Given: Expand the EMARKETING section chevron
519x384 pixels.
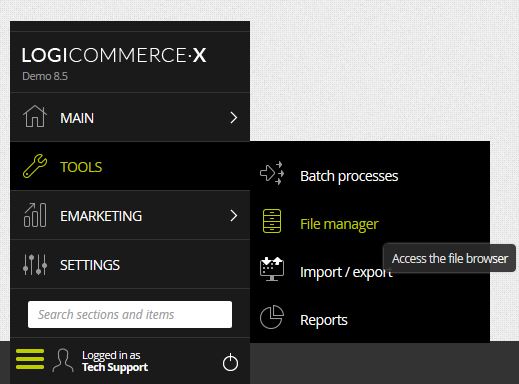Looking at the screenshot, I should pyautogui.click(x=234, y=215).
